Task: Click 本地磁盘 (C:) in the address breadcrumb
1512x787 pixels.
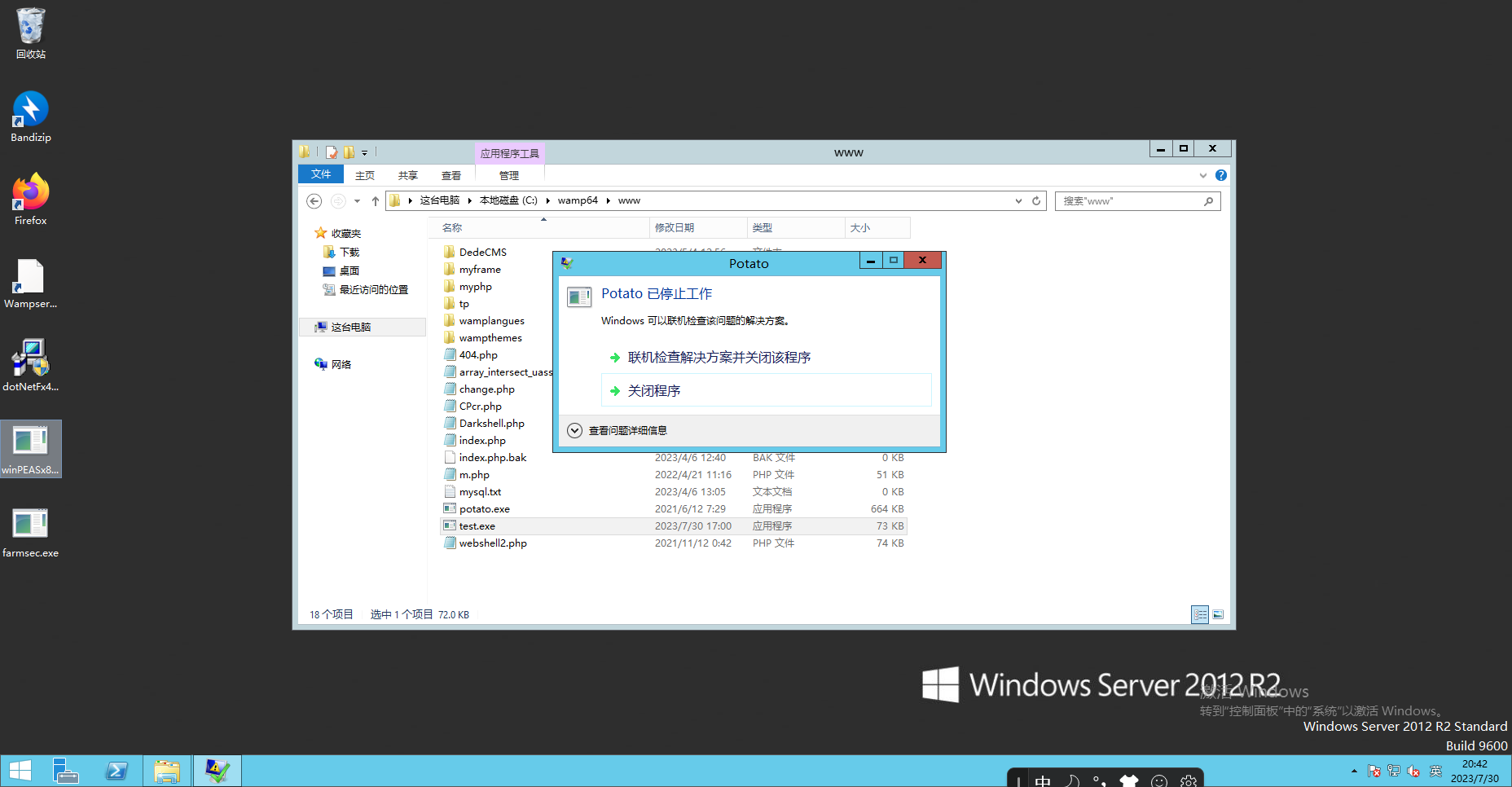Action: click(x=508, y=200)
